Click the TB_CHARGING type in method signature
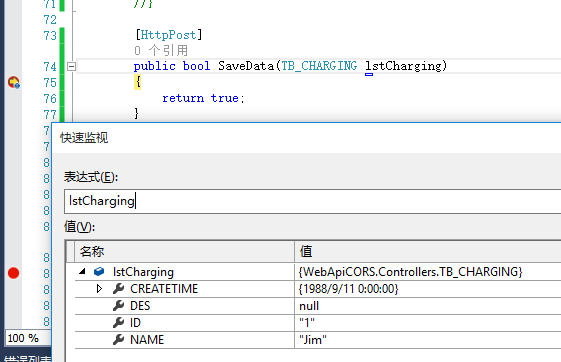This screenshot has height=362, width=561. 319,66
